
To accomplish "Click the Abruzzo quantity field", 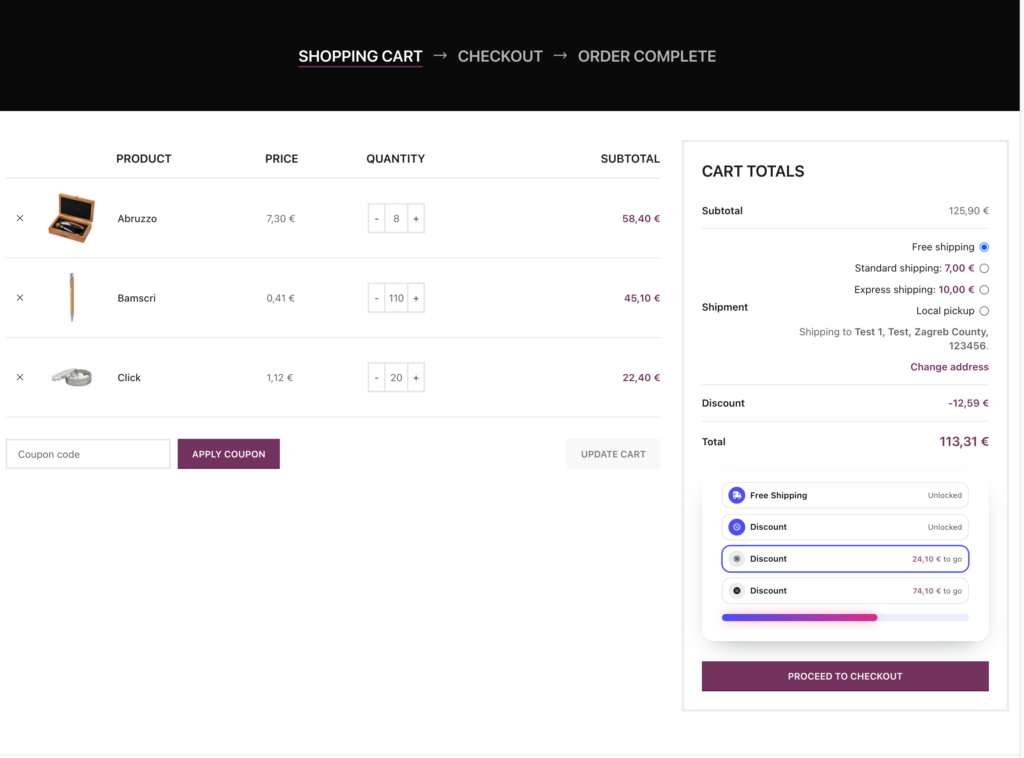I will point(396,219).
